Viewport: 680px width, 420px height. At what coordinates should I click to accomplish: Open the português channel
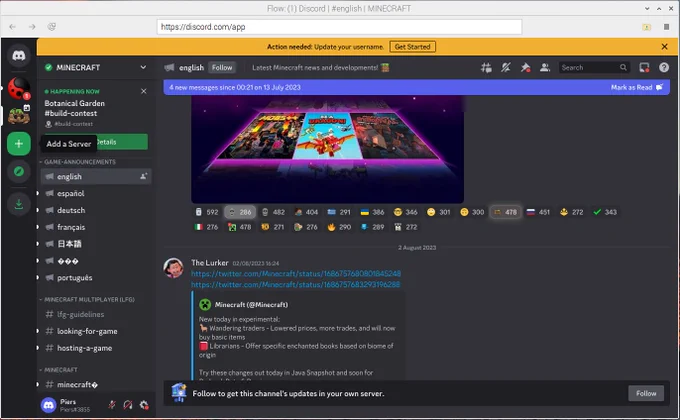[x=96, y=278]
